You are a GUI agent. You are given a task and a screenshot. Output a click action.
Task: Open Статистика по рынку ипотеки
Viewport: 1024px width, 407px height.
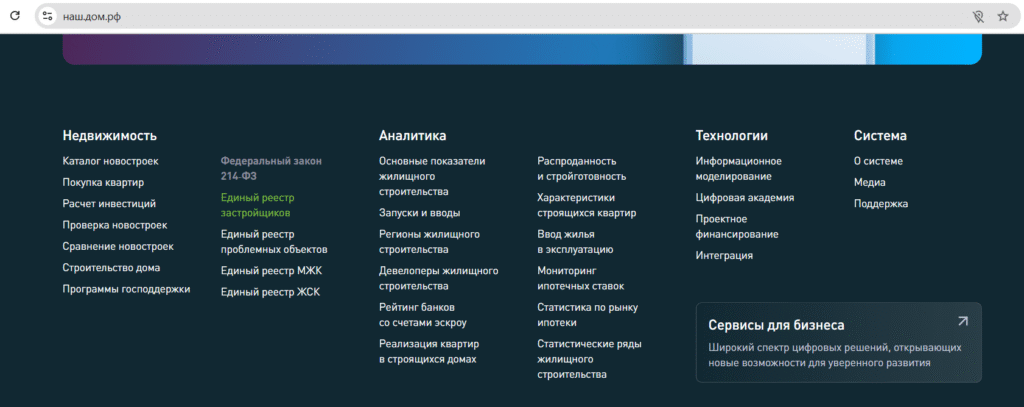pos(587,314)
